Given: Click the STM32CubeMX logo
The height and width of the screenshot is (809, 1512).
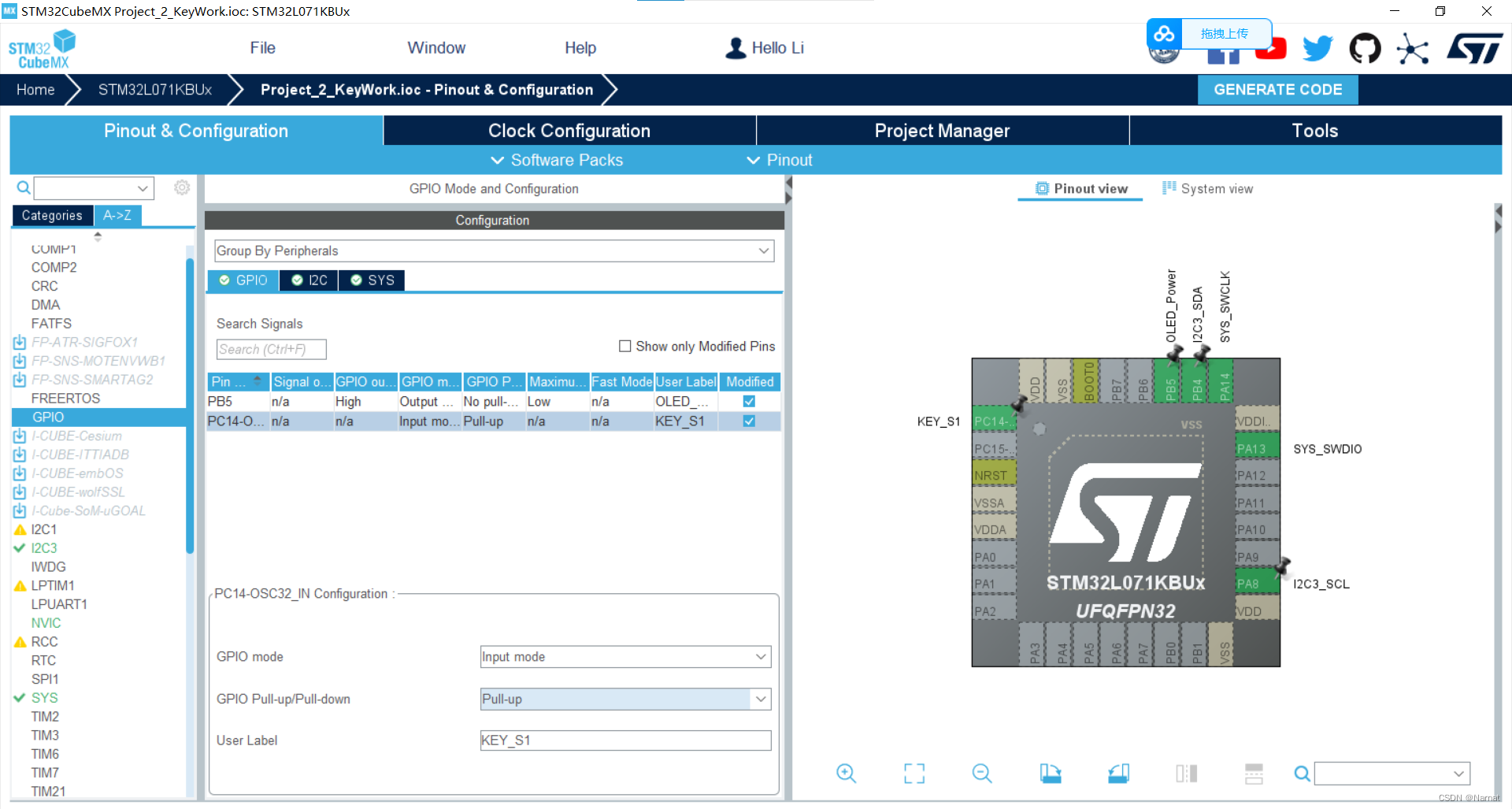Looking at the screenshot, I should pos(42,49).
